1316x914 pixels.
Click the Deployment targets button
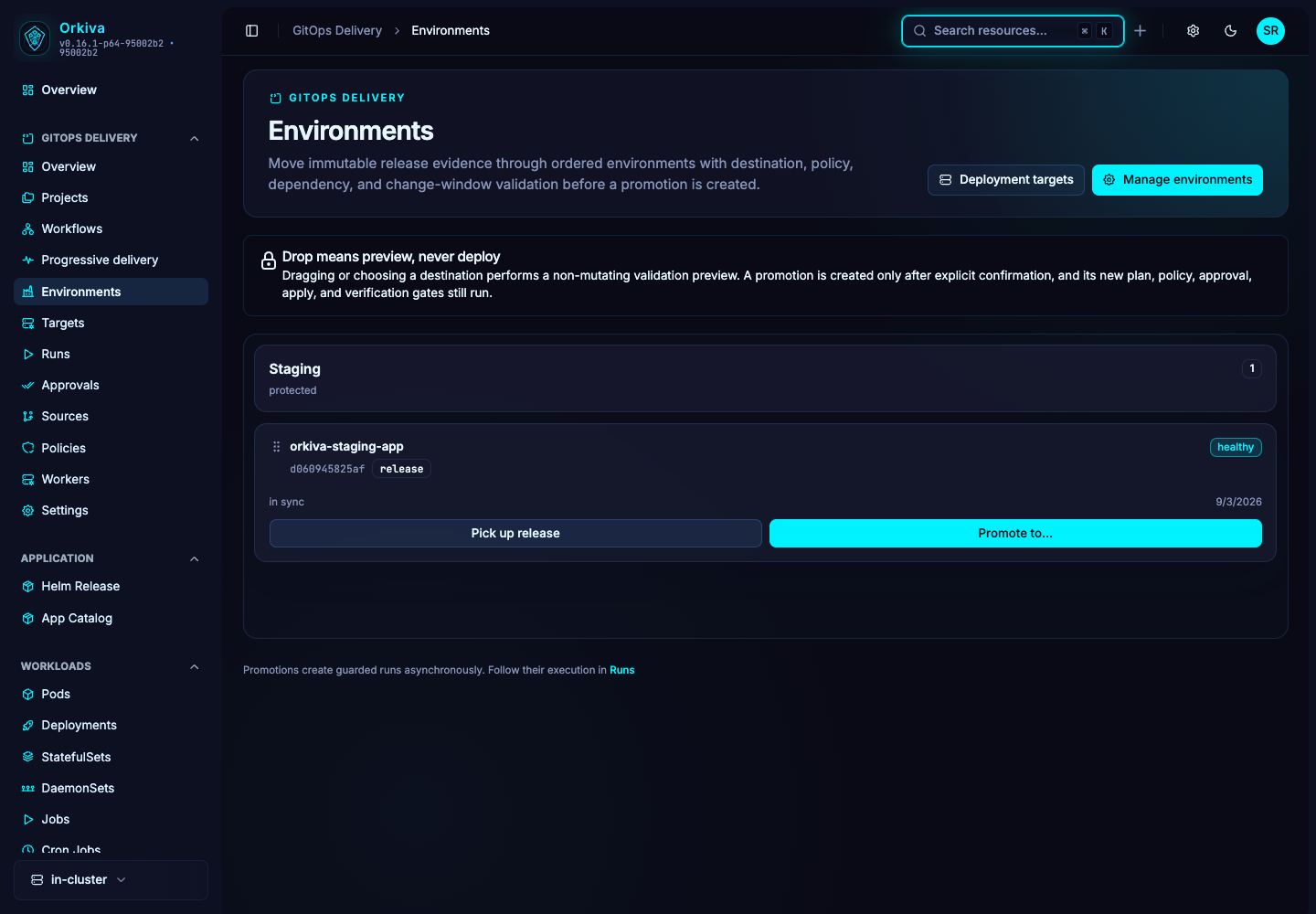[x=1006, y=180]
